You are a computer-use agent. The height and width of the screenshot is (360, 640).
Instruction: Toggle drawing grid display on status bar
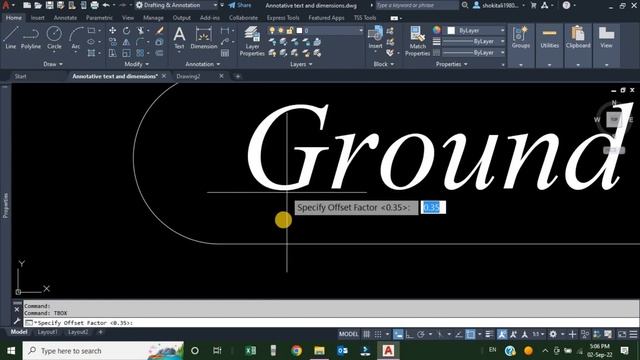pyautogui.click(x=367, y=334)
